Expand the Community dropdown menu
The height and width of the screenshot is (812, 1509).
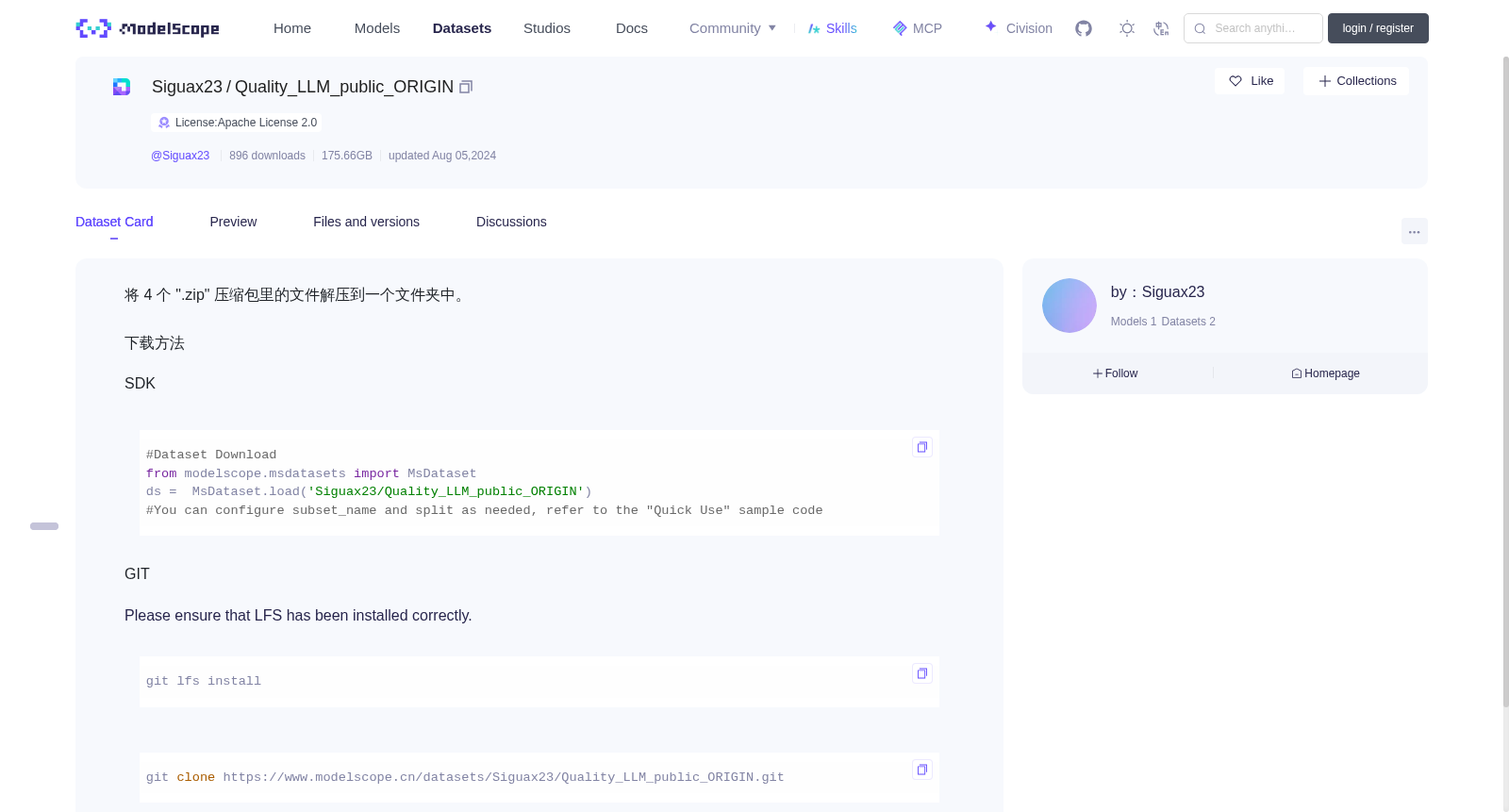(733, 28)
